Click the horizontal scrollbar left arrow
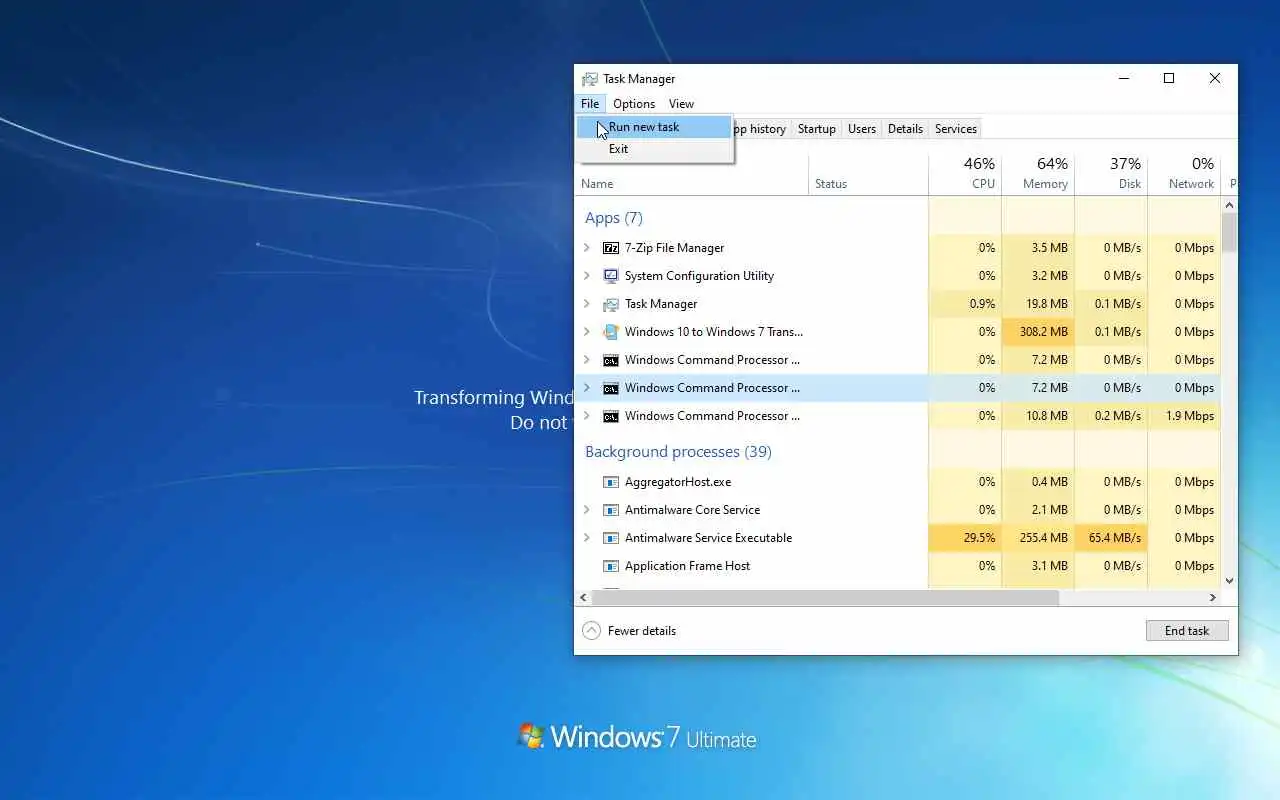 point(584,597)
